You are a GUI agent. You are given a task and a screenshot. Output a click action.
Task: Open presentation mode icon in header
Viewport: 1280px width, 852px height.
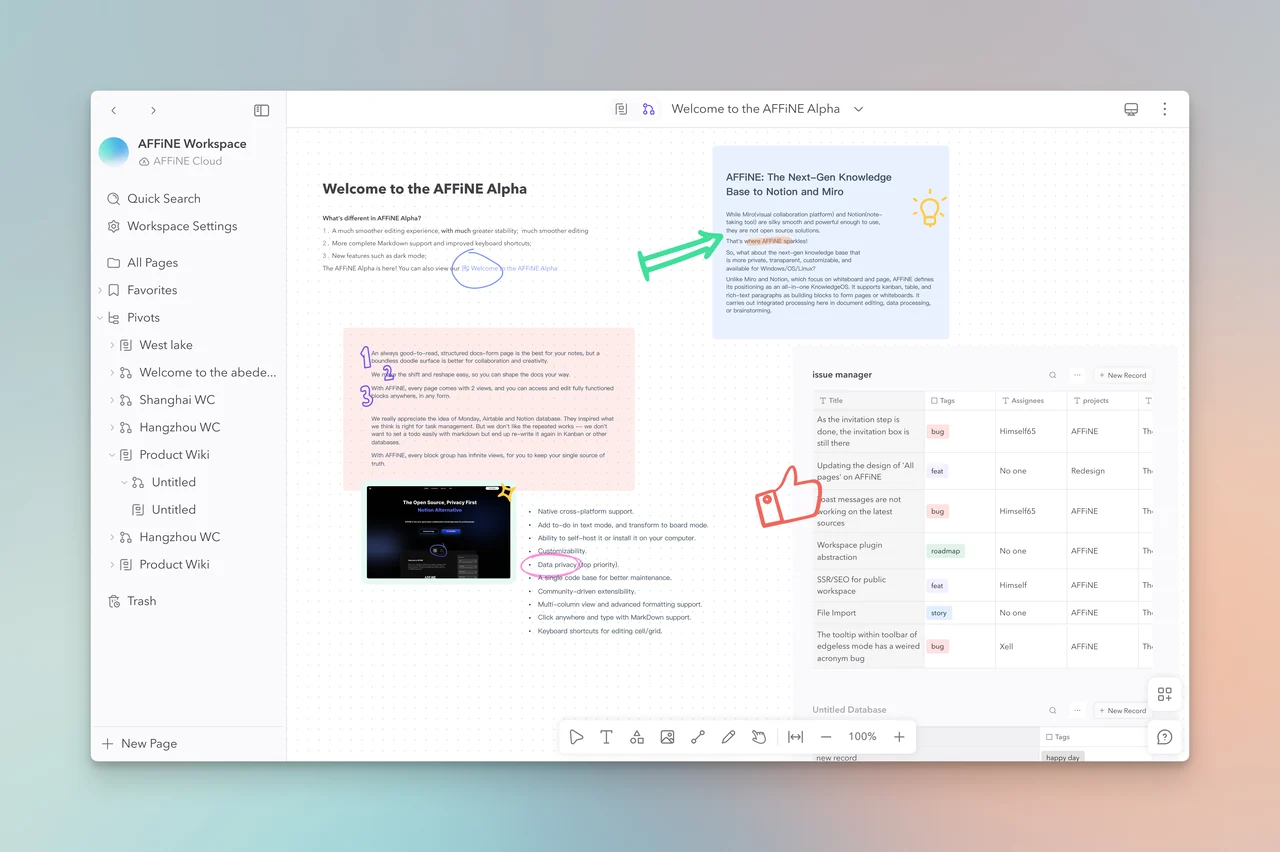click(1131, 109)
